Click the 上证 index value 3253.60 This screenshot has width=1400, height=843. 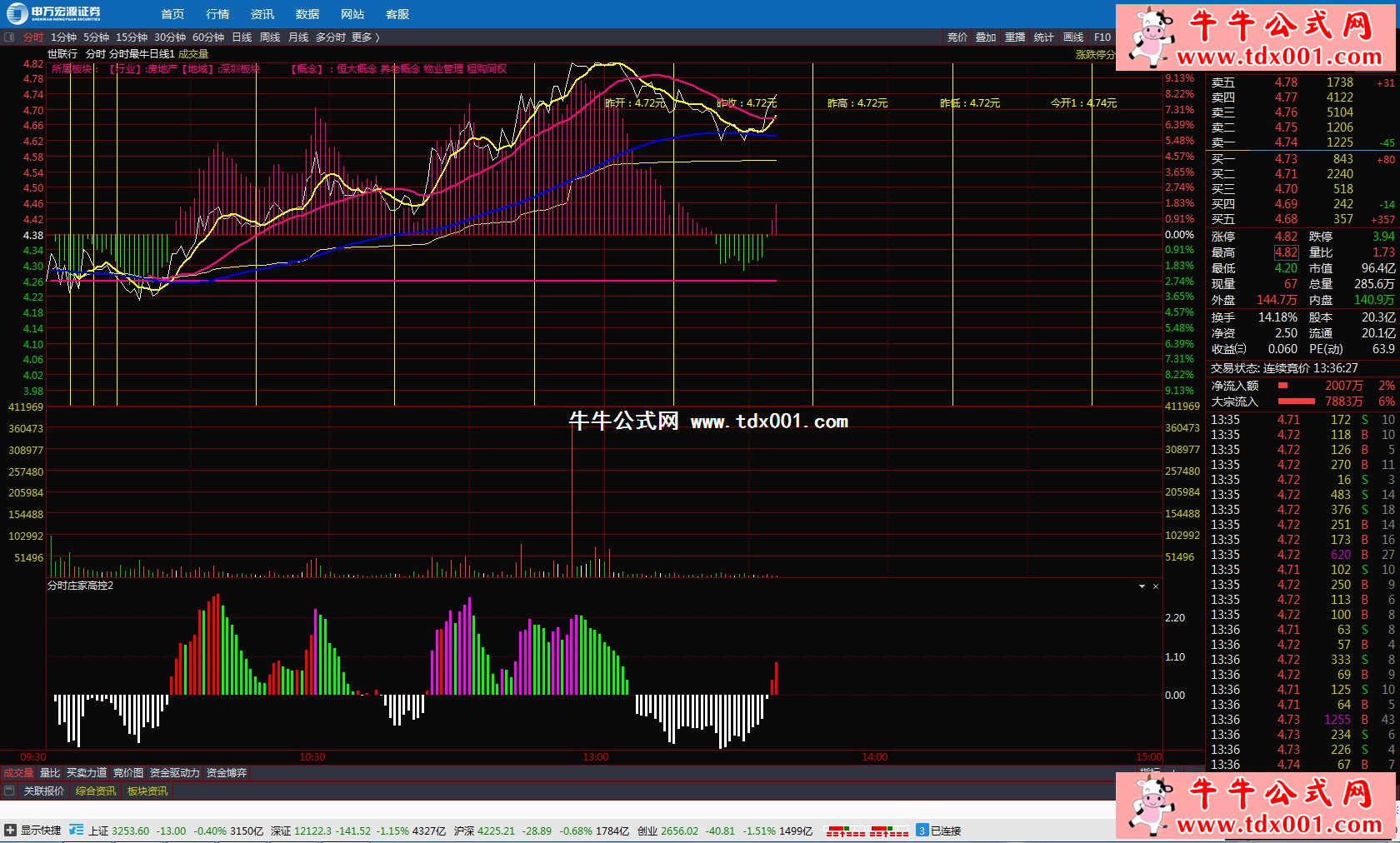click(130, 831)
